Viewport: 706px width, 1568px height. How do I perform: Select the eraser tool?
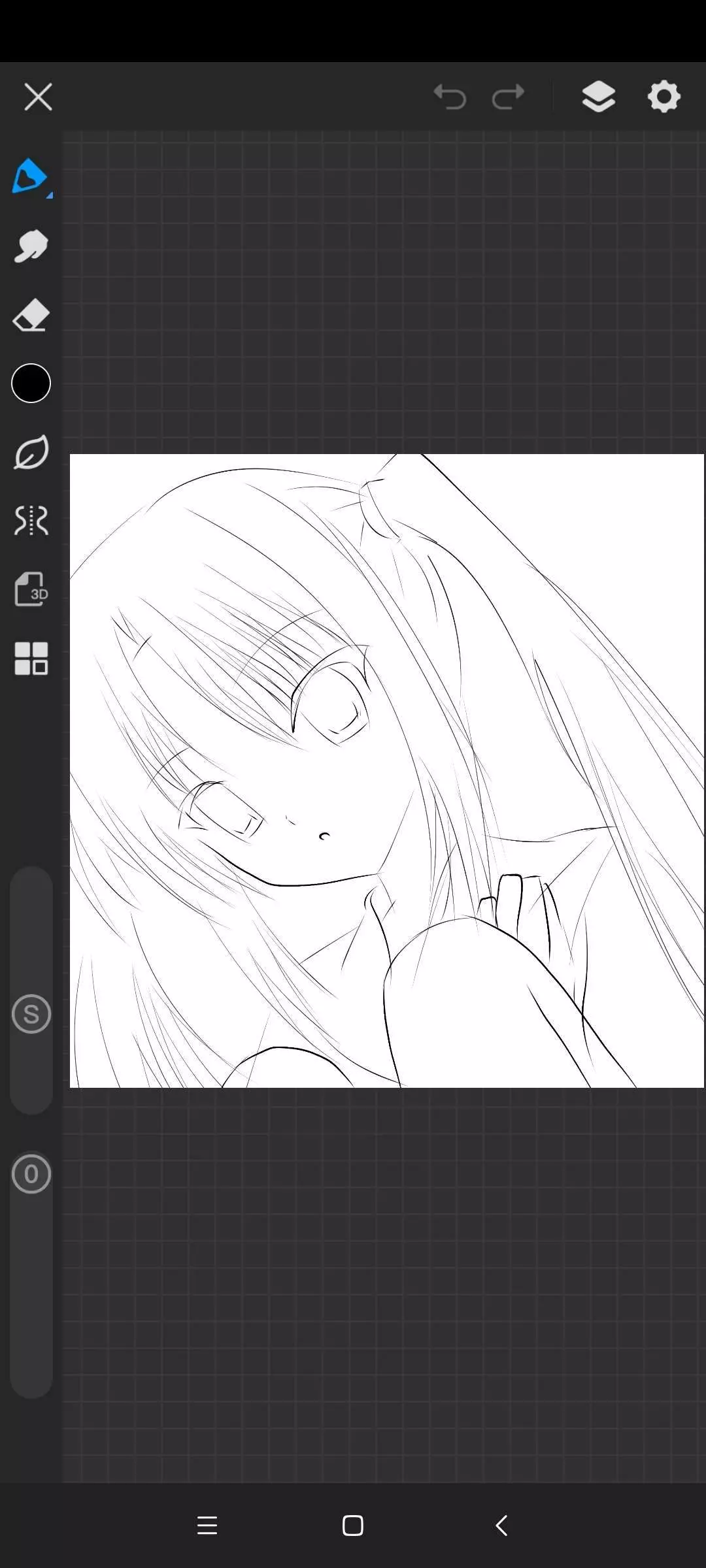[31, 316]
